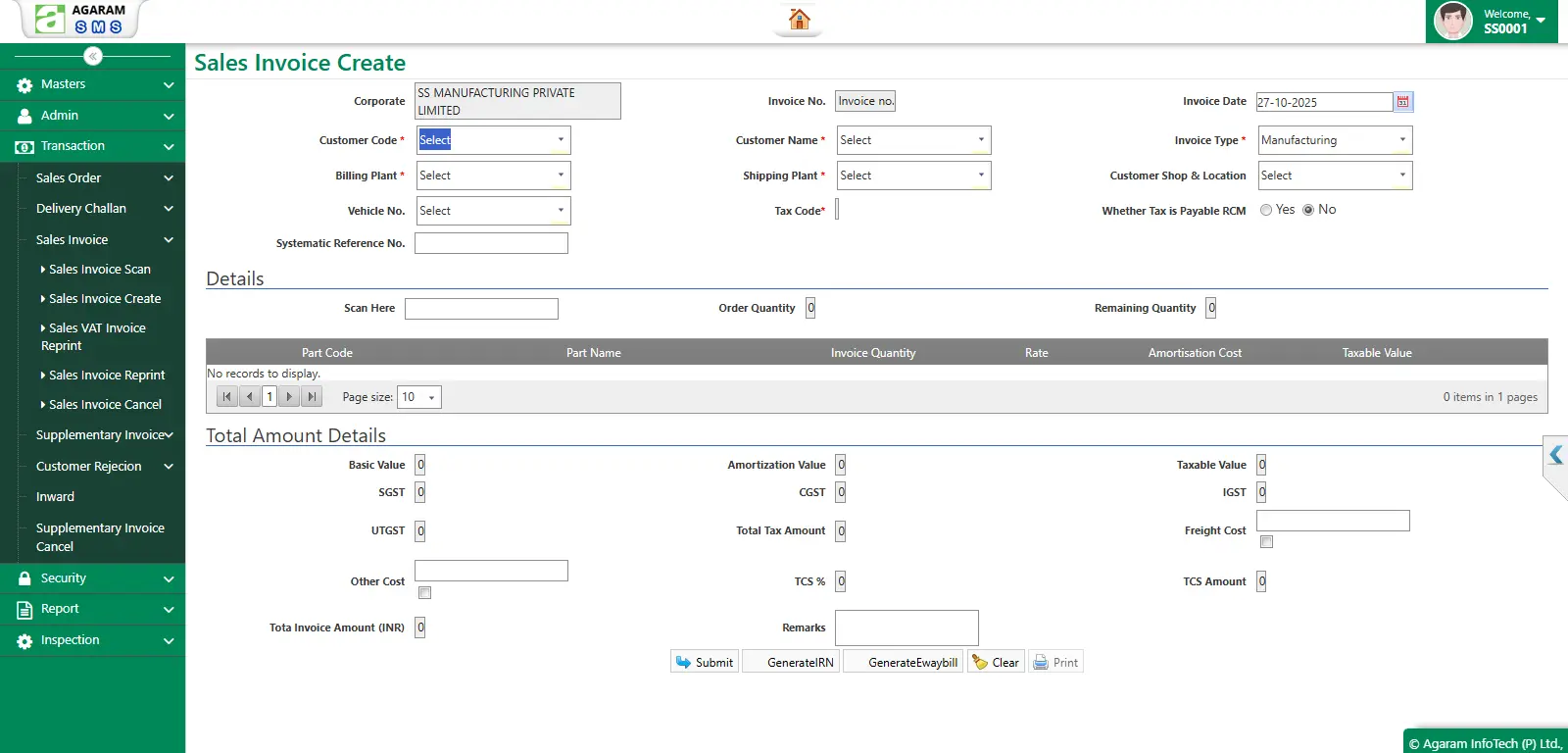Go to first page in grid pager
1568x753 pixels.
tap(227, 397)
